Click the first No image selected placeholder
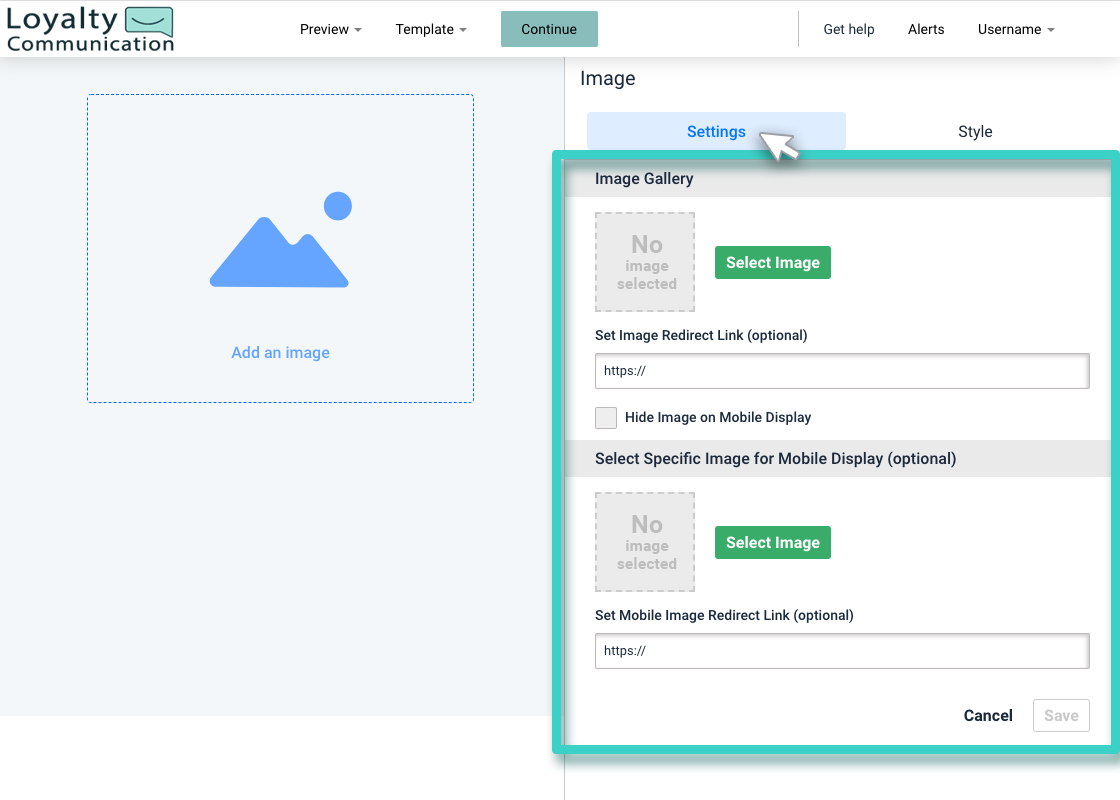The image size is (1120, 800). (x=645, y=262)
